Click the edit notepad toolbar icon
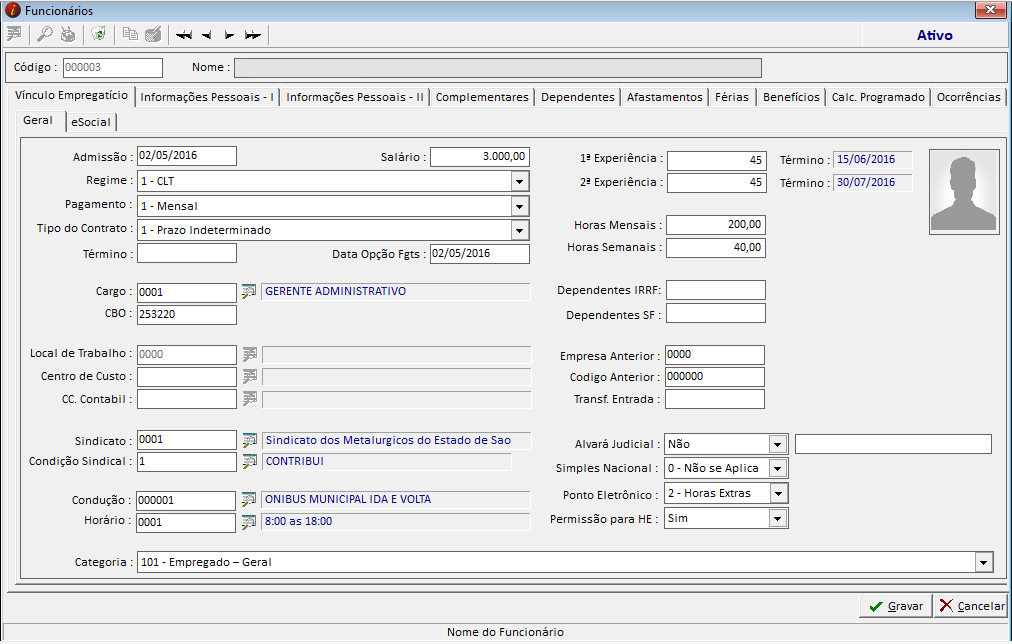This screenshot has height=644, width=1012. pyautogui.click(x=153, y=34)
